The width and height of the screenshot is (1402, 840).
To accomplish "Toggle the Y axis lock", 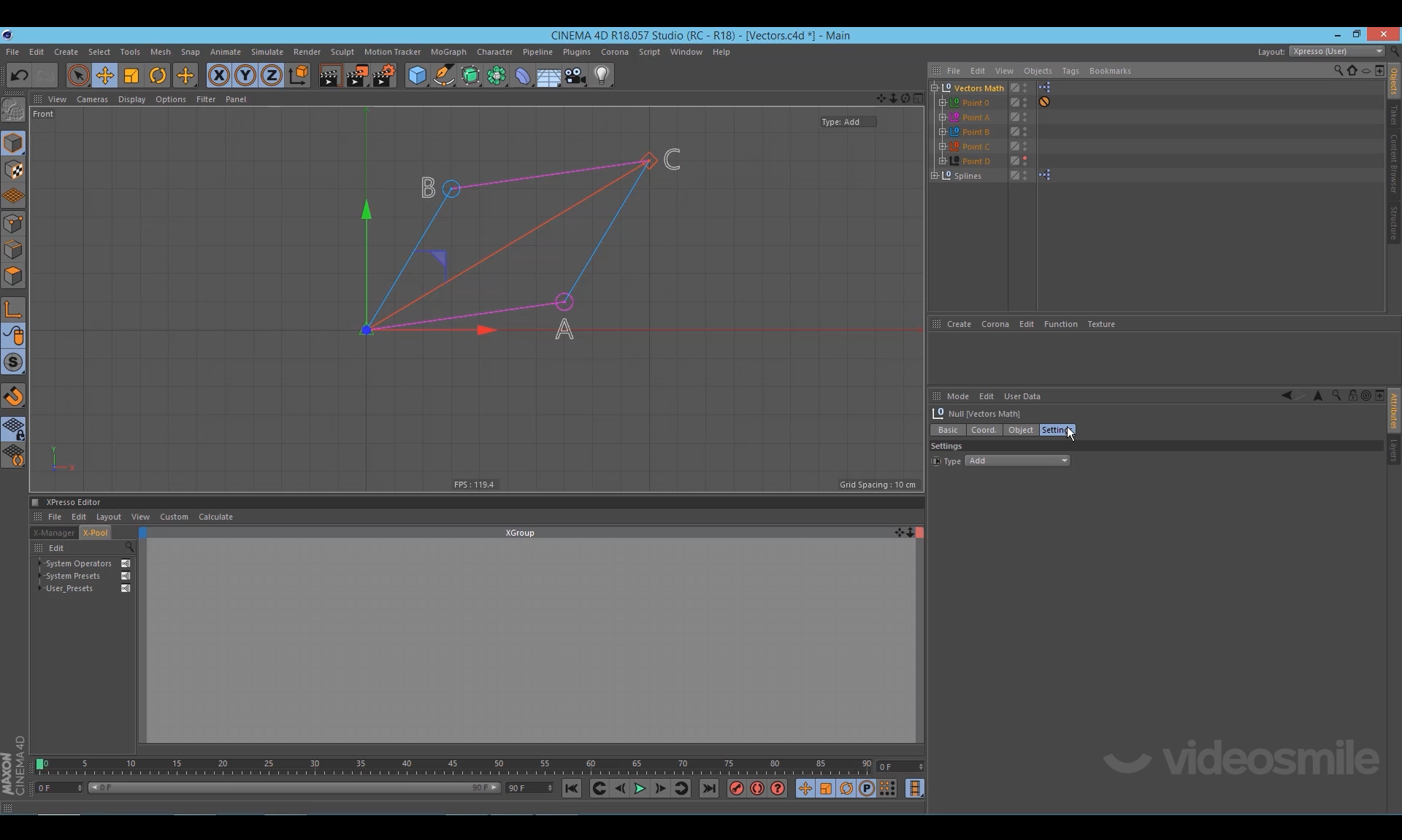I will click(x=245, y=76).
